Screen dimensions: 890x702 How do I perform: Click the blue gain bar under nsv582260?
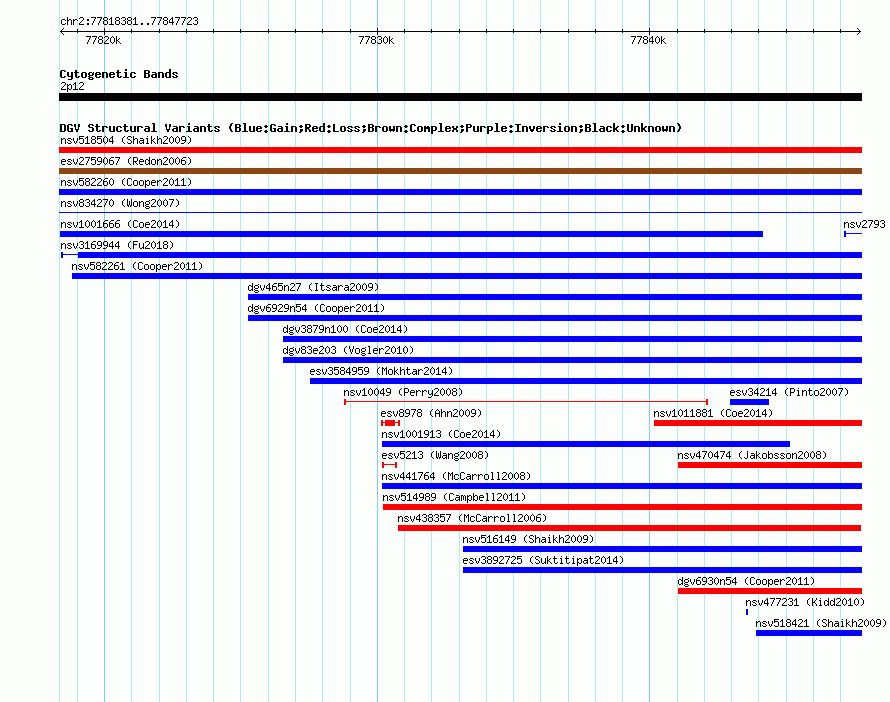pyautogui.click(x=460, y=192)
